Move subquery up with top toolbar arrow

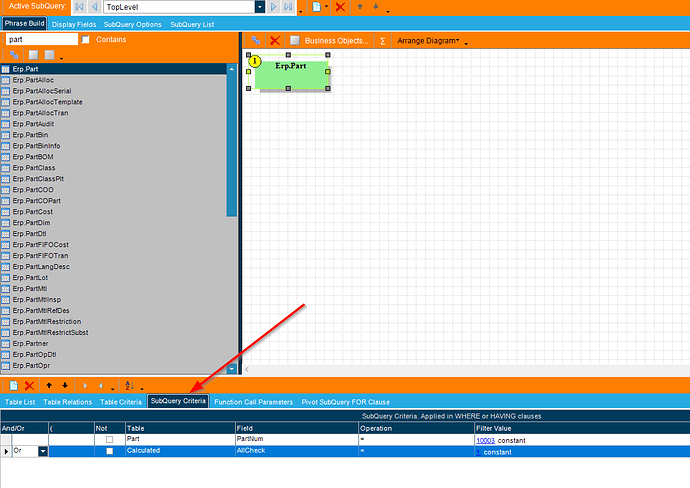pyautogui.click(x=360, y=7)
